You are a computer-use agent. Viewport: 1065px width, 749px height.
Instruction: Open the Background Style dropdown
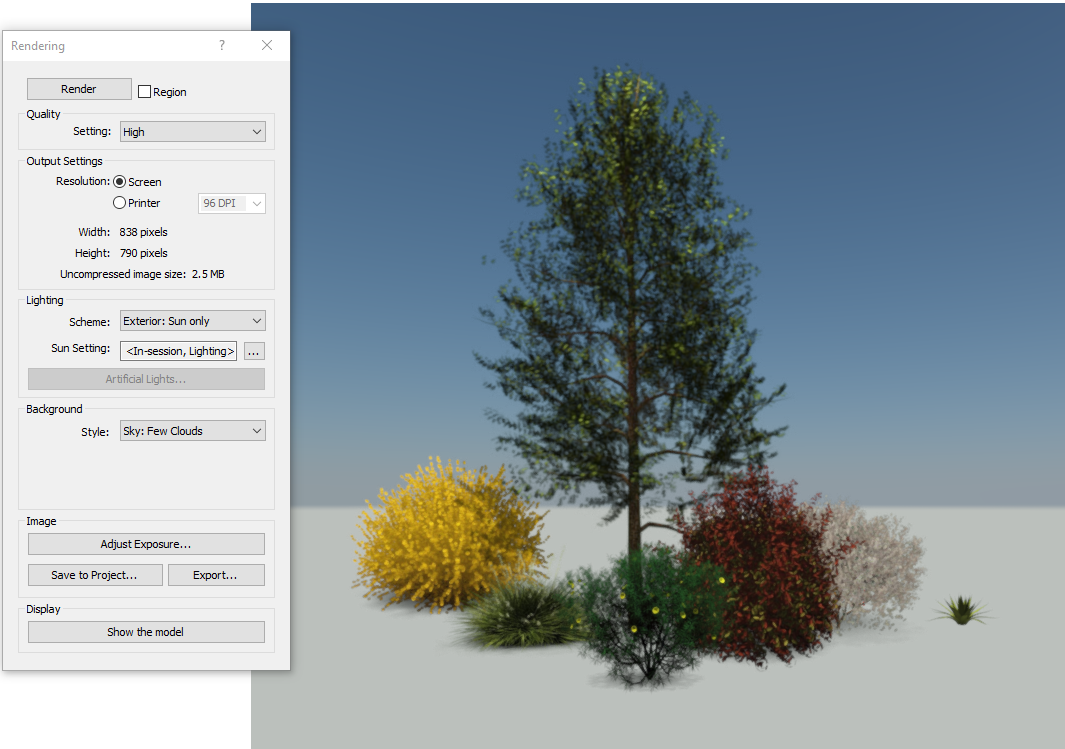click(193, 431)
